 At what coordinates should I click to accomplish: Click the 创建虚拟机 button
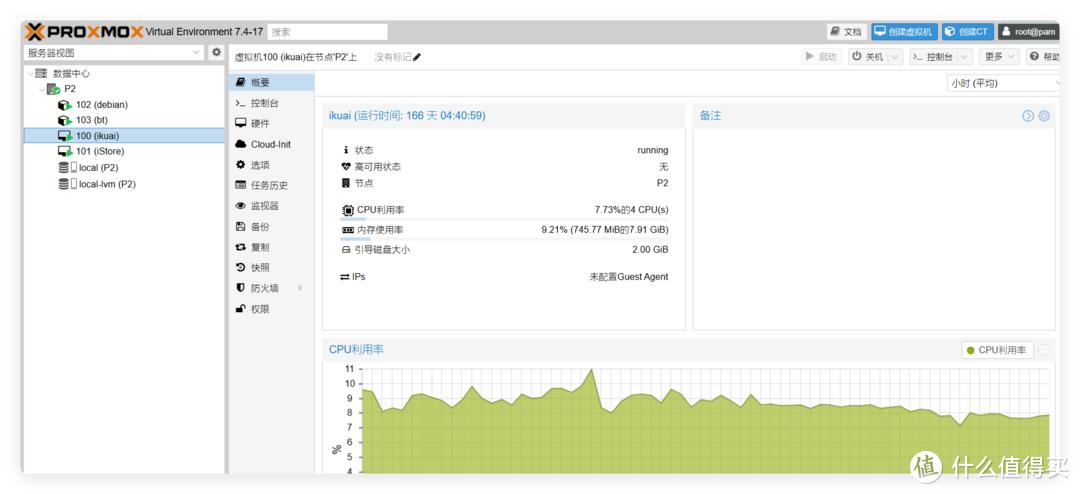point(904,32)
